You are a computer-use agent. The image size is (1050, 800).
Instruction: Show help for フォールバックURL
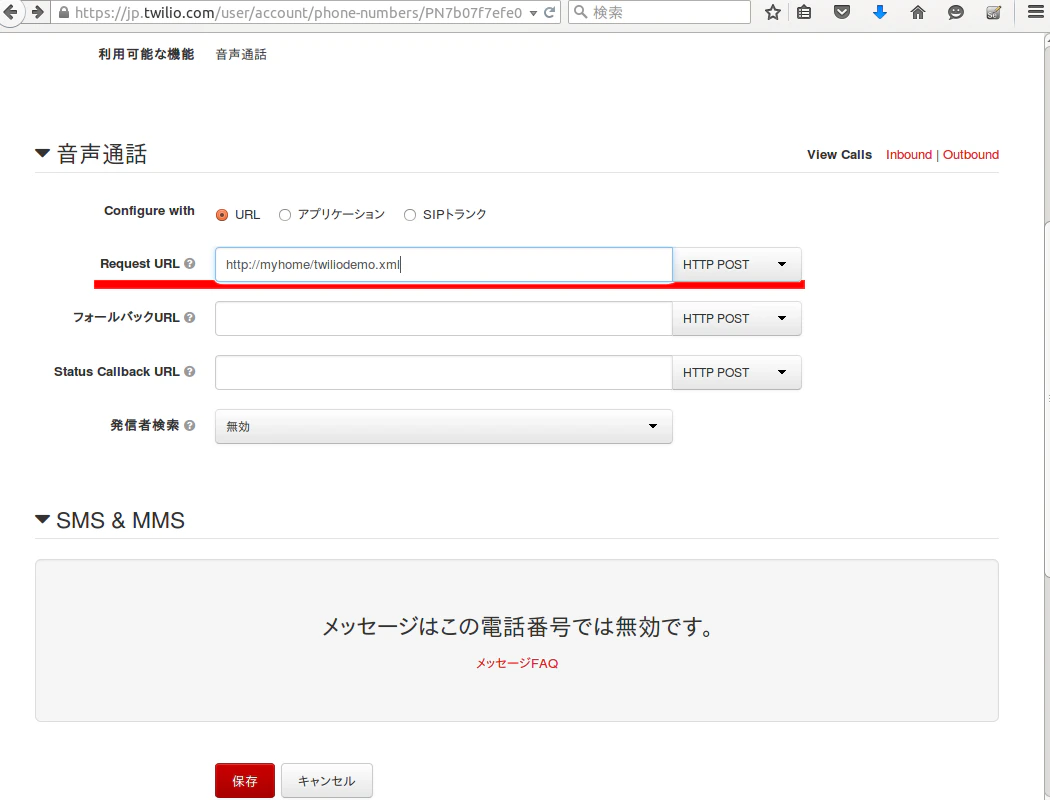190,317
